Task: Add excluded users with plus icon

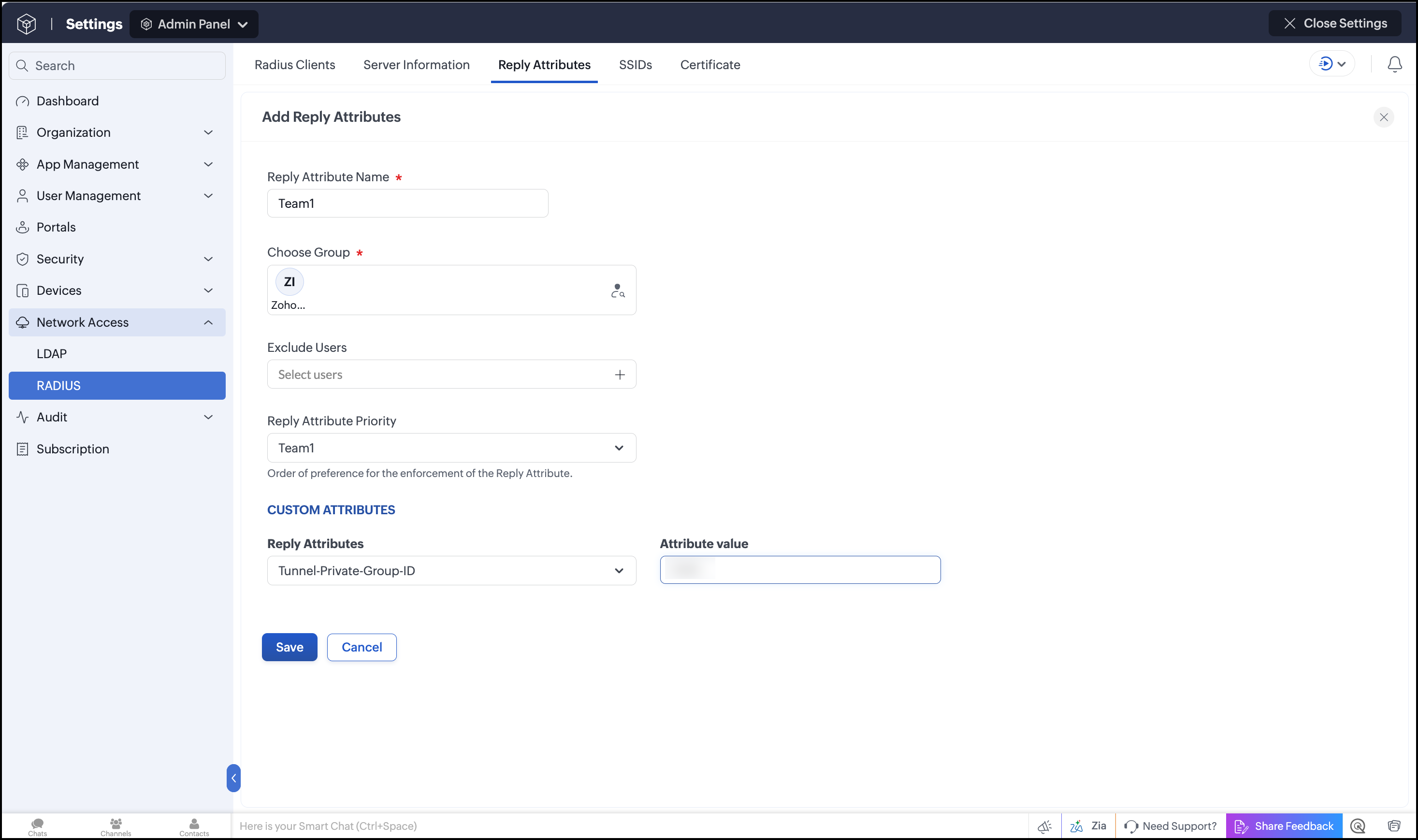Action: 620,375
